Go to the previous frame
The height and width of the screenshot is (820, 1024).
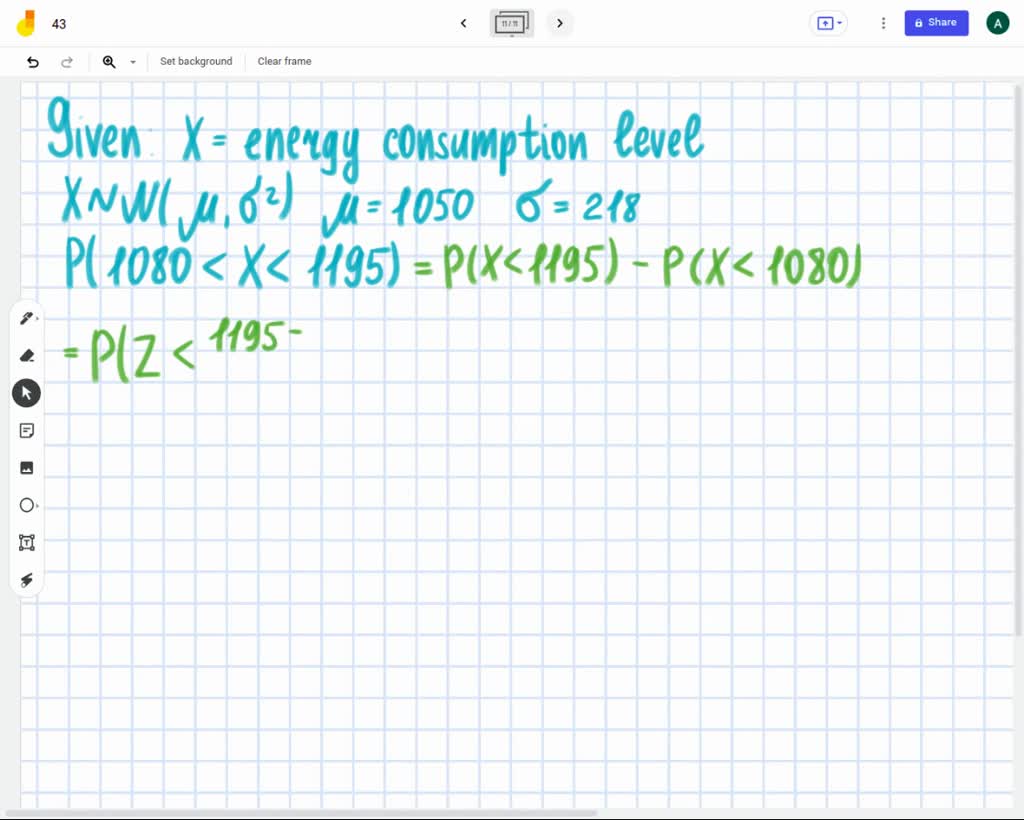click(x=463, y=23)
